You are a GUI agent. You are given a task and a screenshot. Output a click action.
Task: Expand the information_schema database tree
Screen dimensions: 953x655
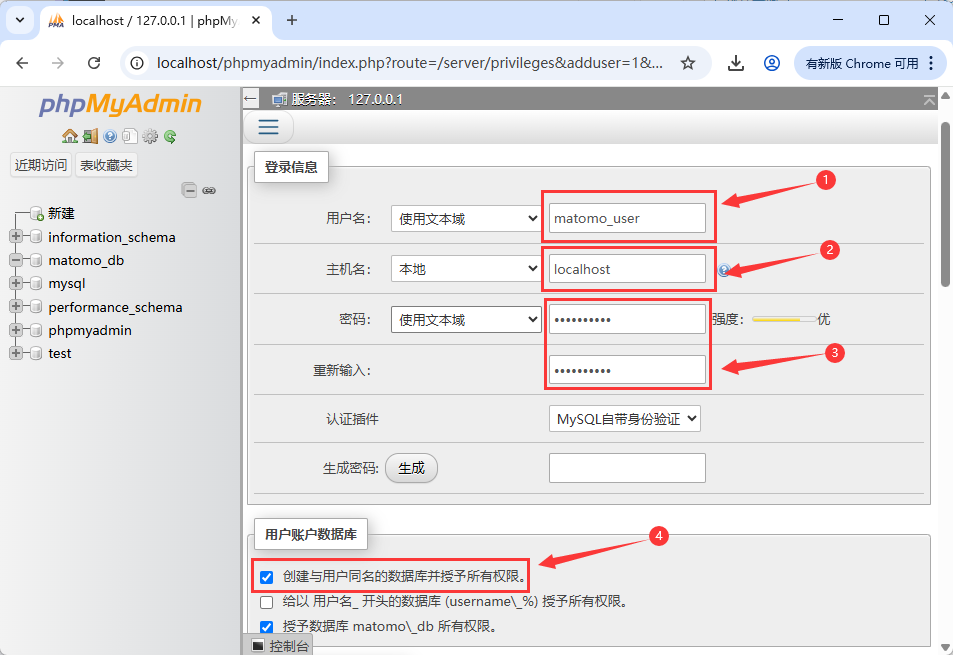pos(16,236)
